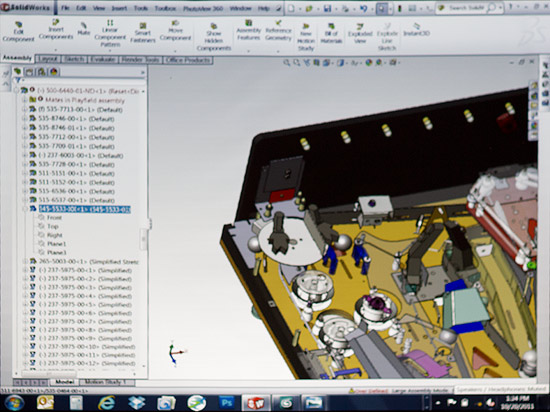550x412 pixels.
Task: Select the Plane1 item in tree
Action: (56, 244)
